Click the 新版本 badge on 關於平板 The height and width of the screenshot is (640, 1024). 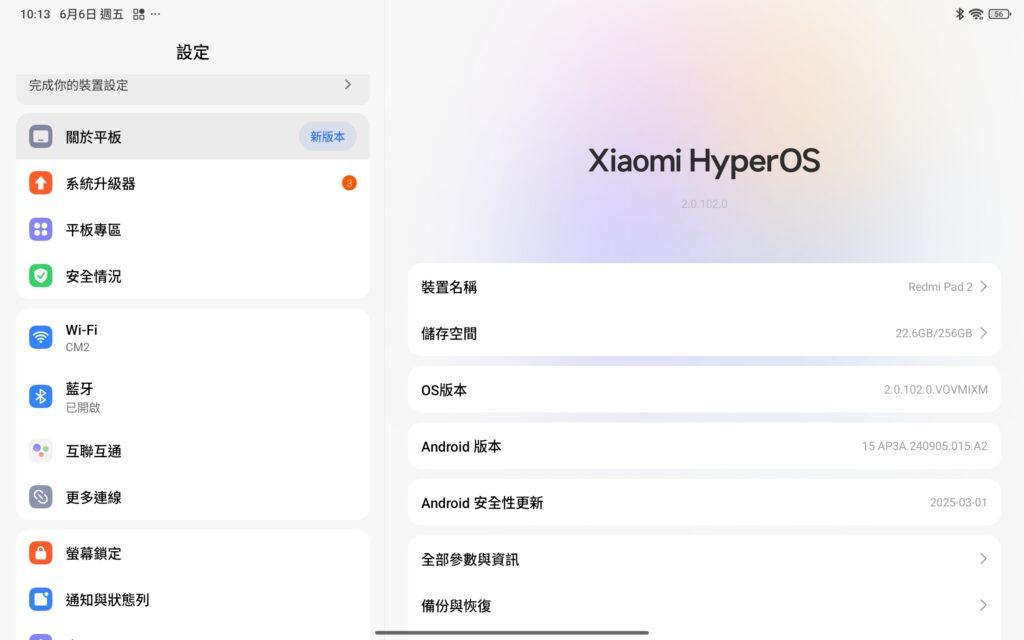click(x=327, y=136)
